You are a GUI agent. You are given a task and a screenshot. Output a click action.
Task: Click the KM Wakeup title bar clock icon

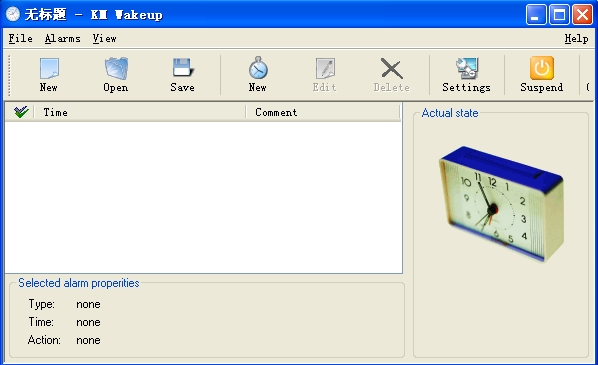click(x=13, y=14)
